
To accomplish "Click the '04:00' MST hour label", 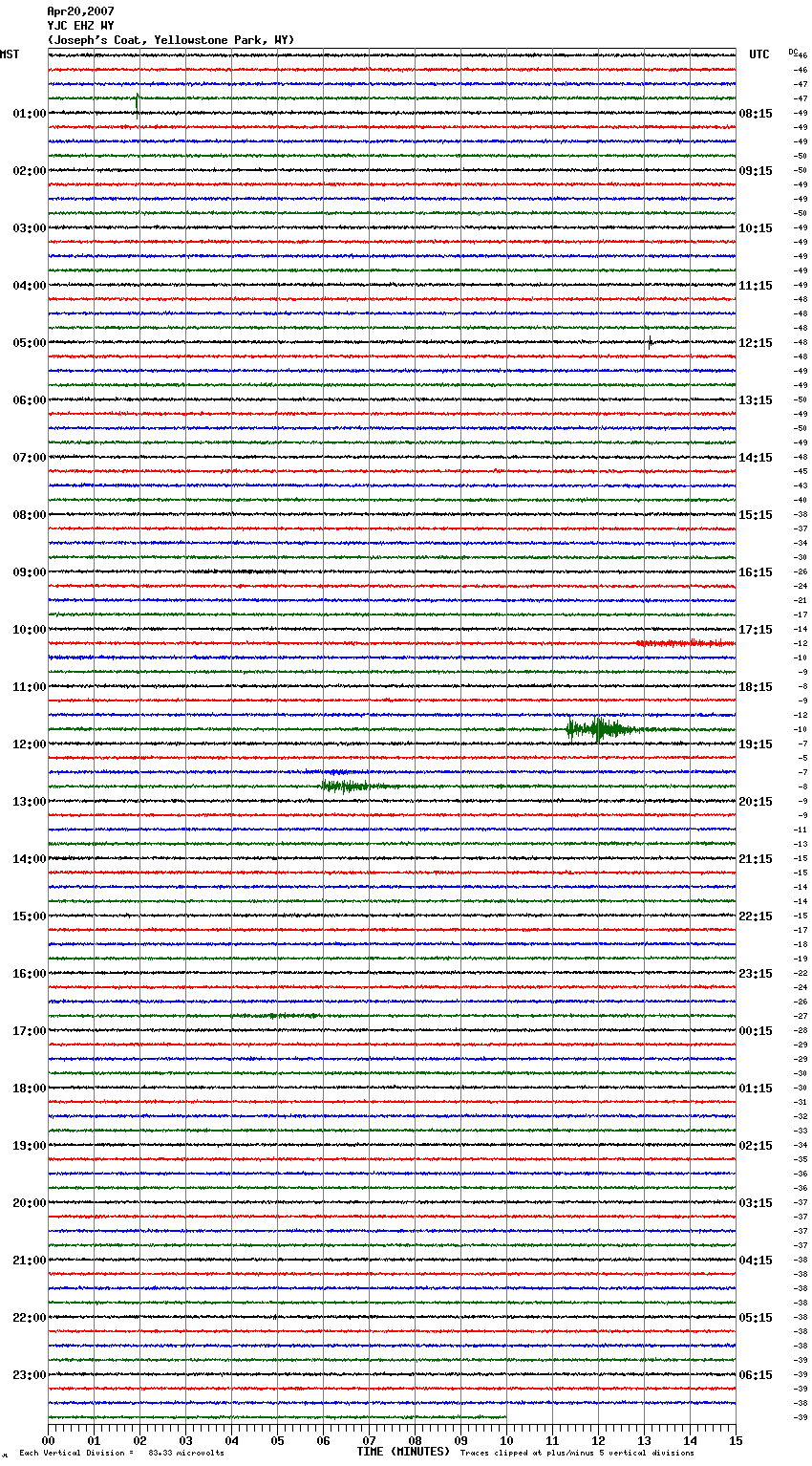I will [30, 286].
